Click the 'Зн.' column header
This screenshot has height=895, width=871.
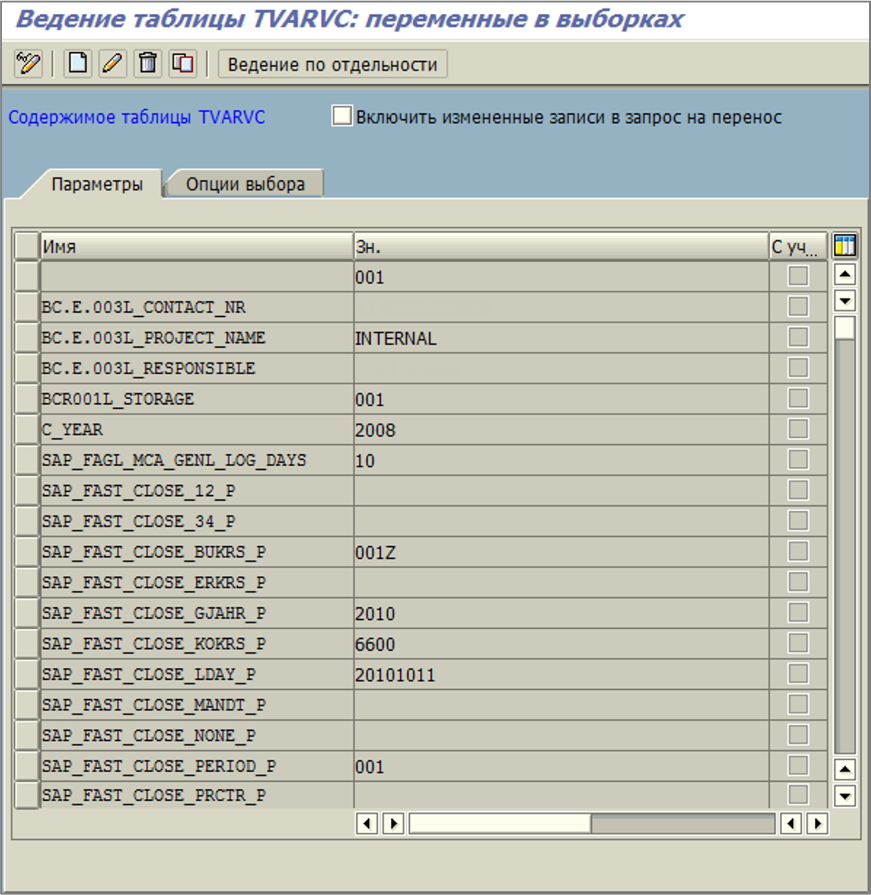[561, 247]
